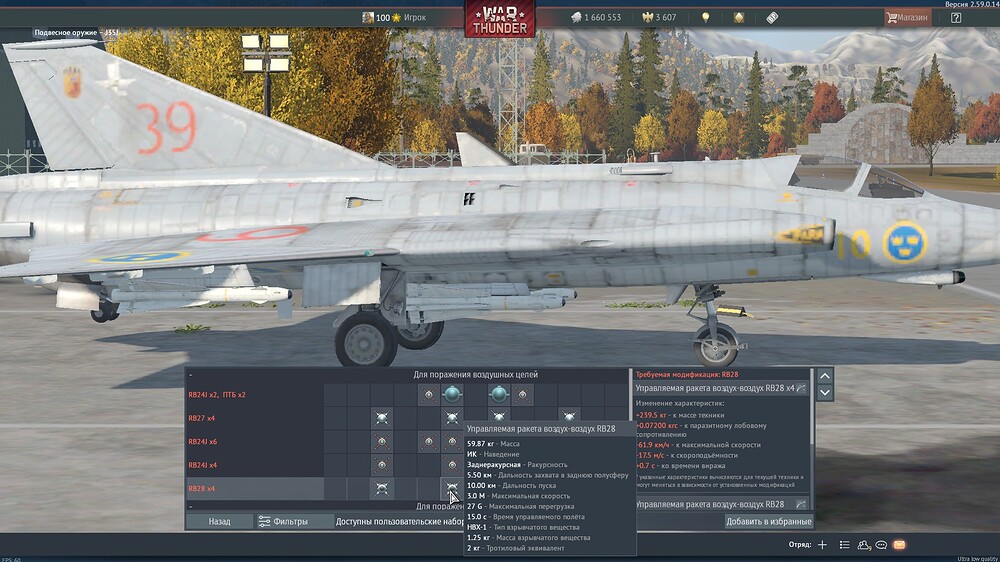1000x562 pixels.
Task: Select the left RB24J missile icon in the RB24J x2, ПТБ x2 row
Action: pyautogui.click(x=429, y=395)
